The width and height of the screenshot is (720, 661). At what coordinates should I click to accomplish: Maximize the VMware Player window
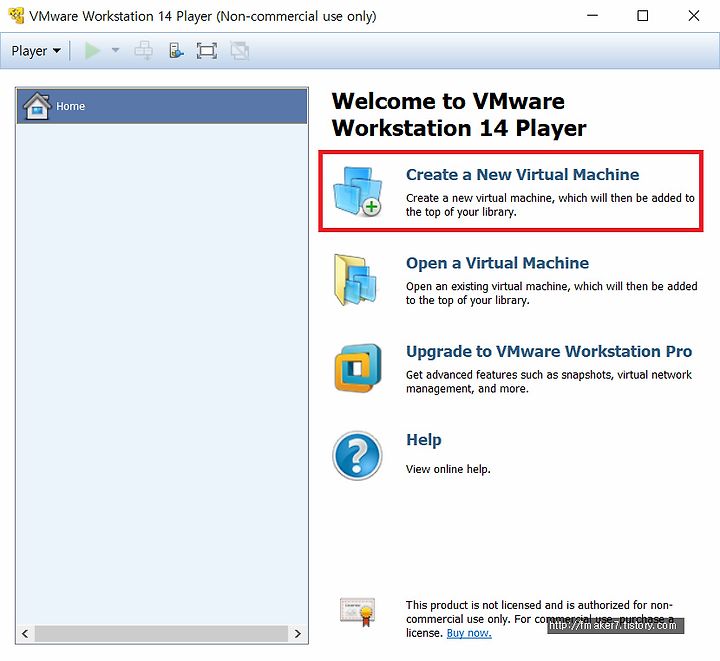[643, 16]
